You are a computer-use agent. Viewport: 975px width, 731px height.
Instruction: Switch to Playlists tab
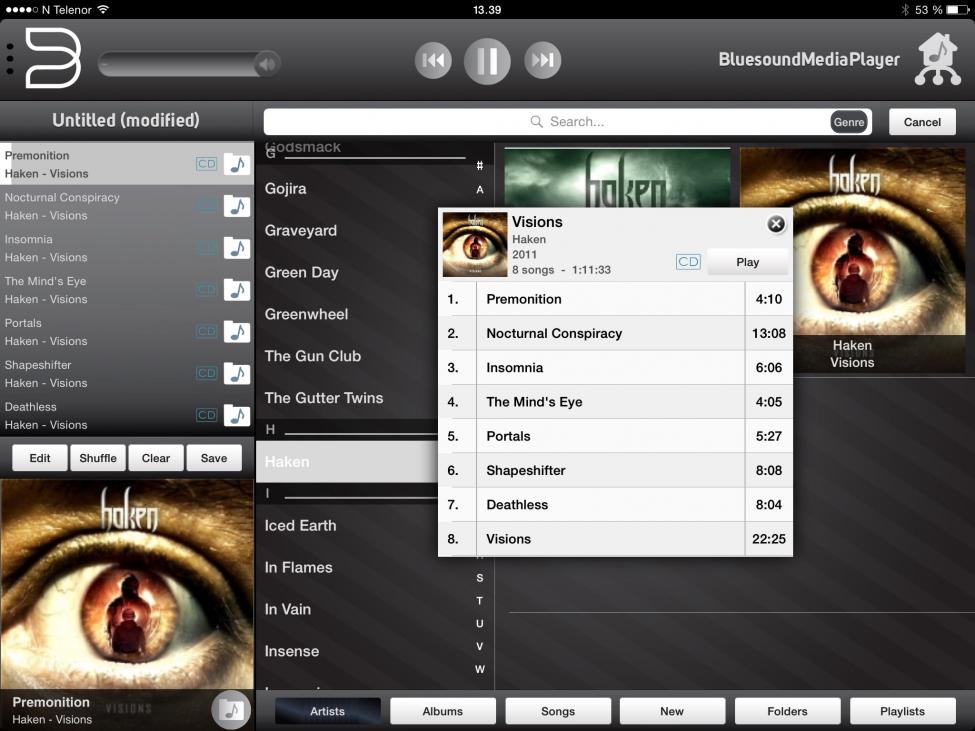click(902, 711)
